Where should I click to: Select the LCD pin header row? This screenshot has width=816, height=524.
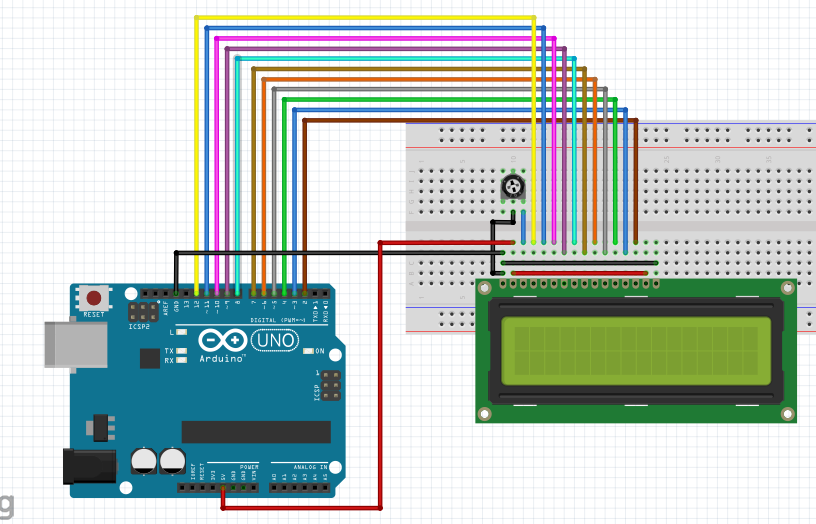click(580, 284)
